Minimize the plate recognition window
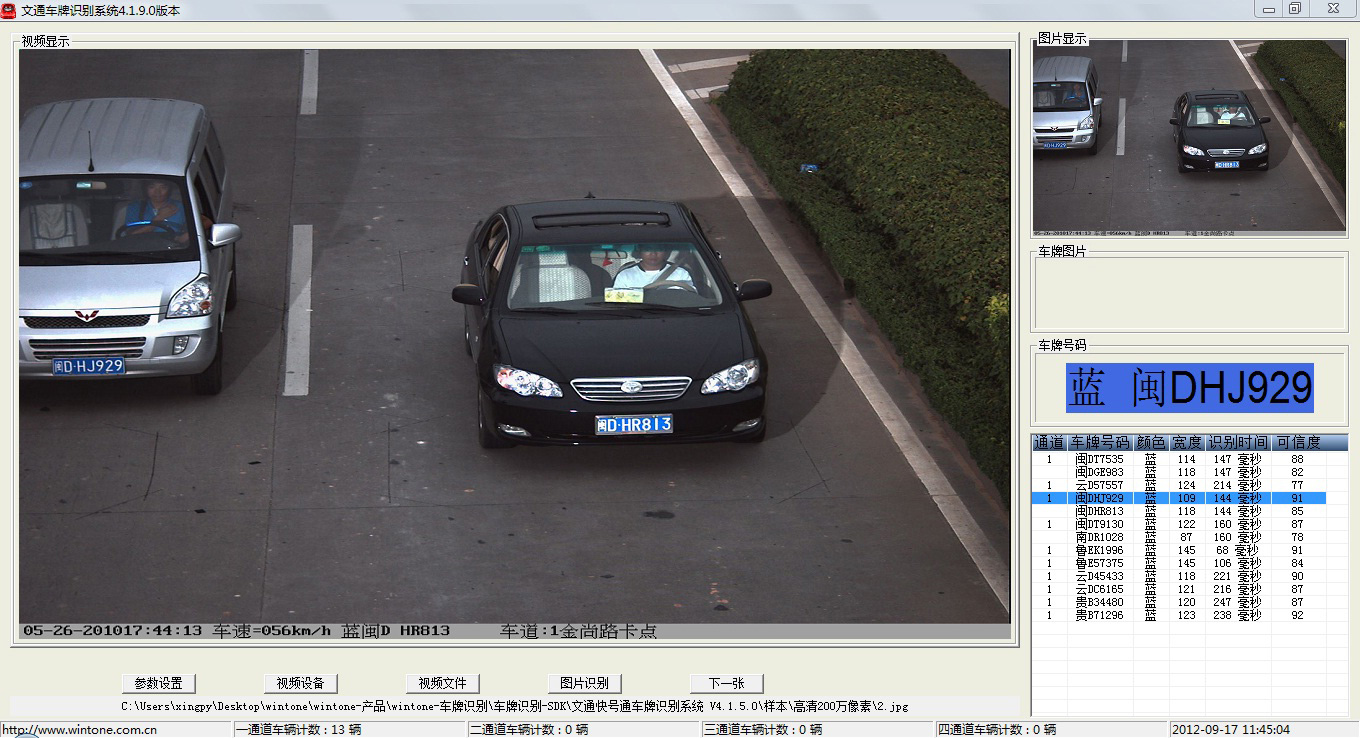 pyautogui.click(x=1269, y=9)
